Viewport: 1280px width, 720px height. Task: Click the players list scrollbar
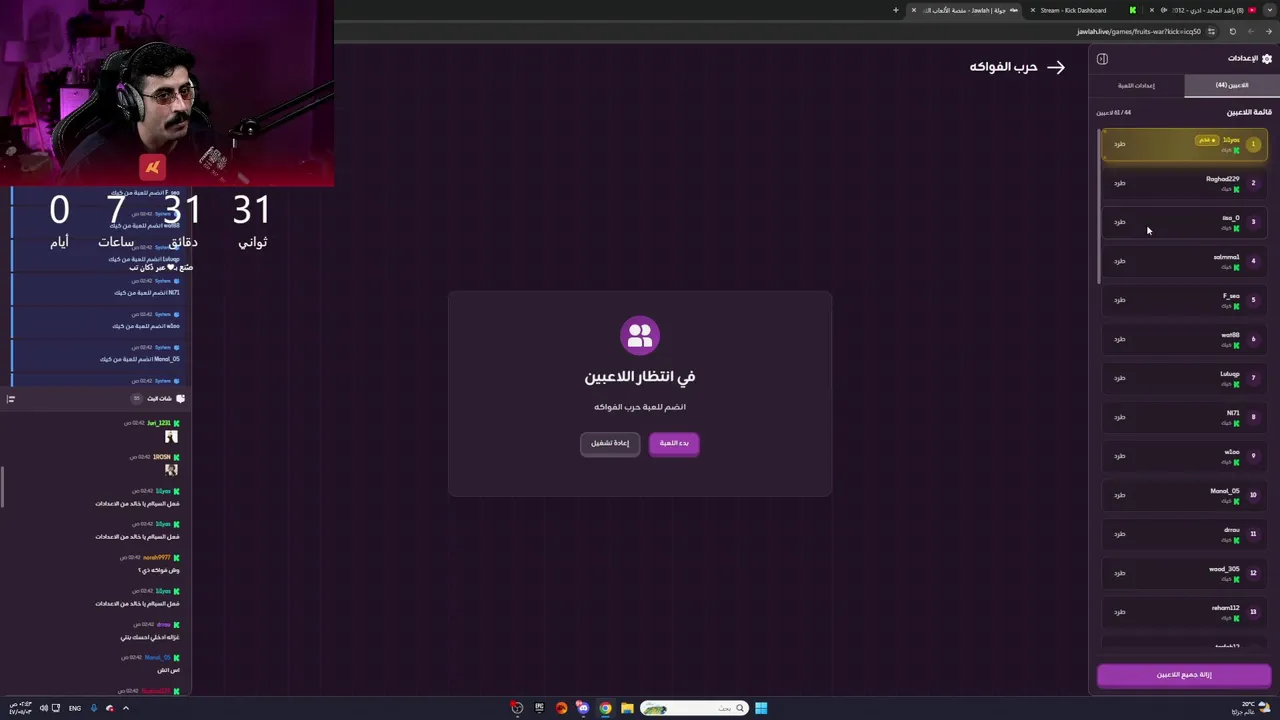(x=1099, y=205)
